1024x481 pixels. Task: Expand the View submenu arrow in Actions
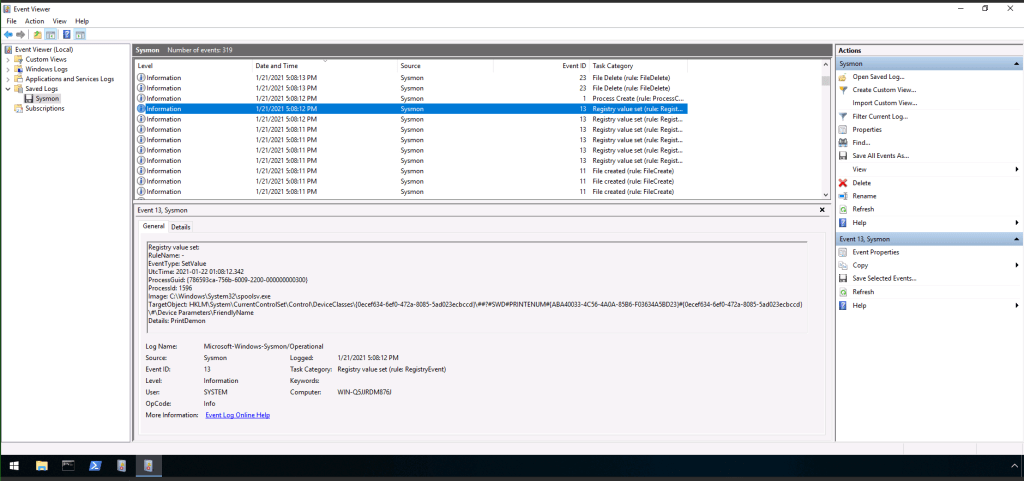point(1016,169)
